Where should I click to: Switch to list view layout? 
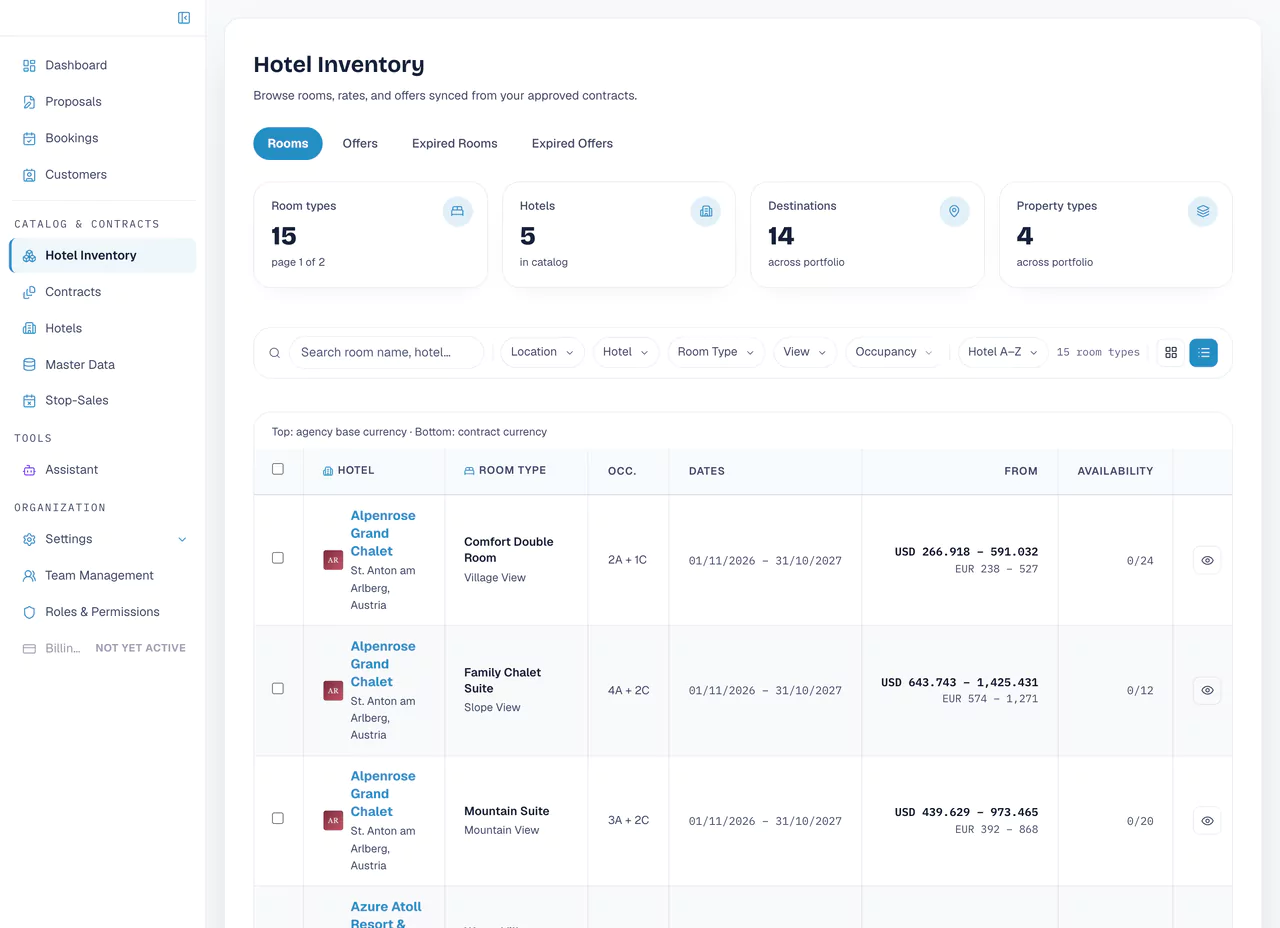[x=1203, y=352]
